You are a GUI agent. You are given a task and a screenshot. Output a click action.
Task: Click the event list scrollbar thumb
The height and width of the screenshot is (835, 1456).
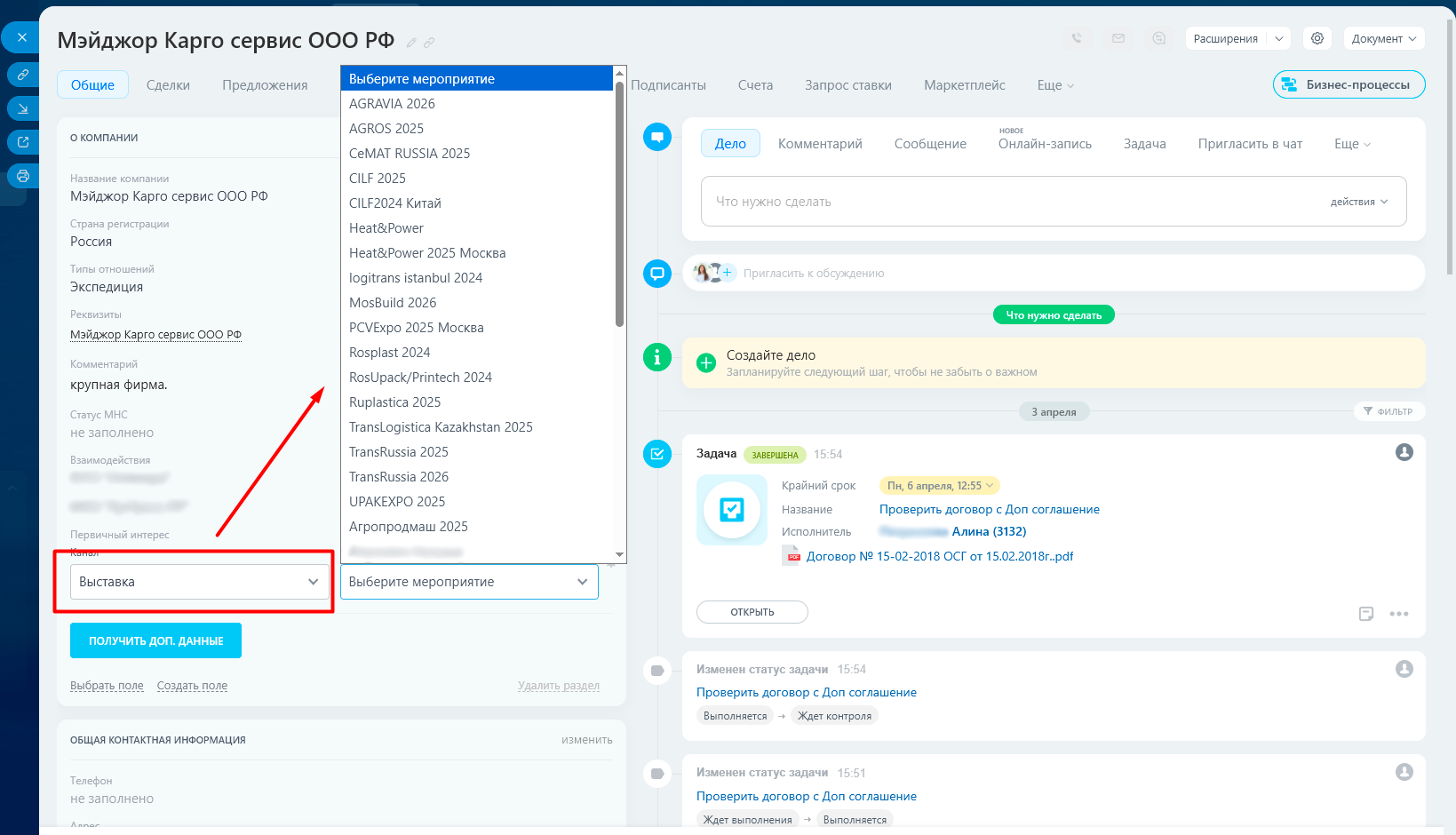(x=619, y=204)
